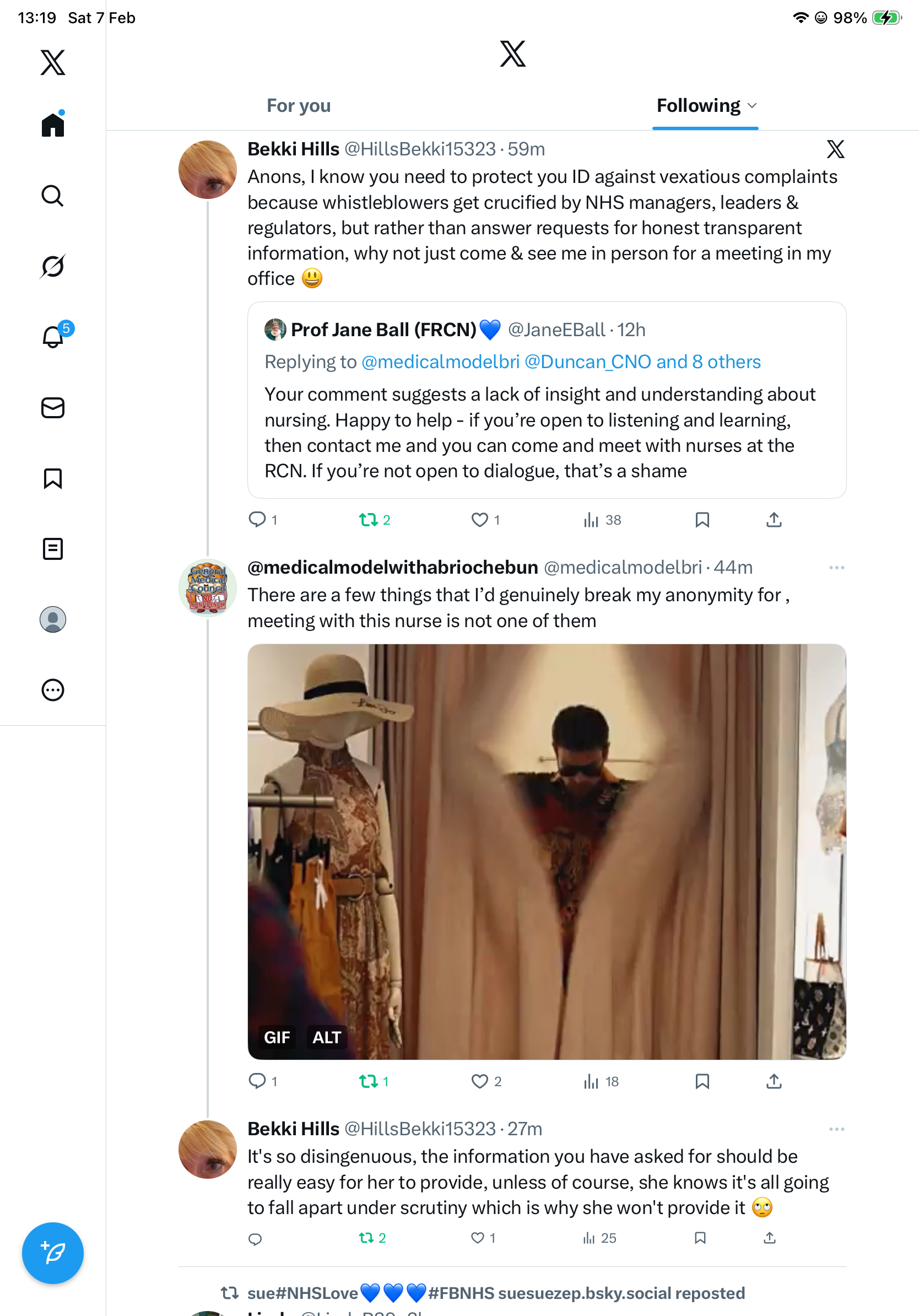This screenshot has width=919, height=1316.
Task: Open more options on Bekki Hills' 27m post
Action: 836,1129
